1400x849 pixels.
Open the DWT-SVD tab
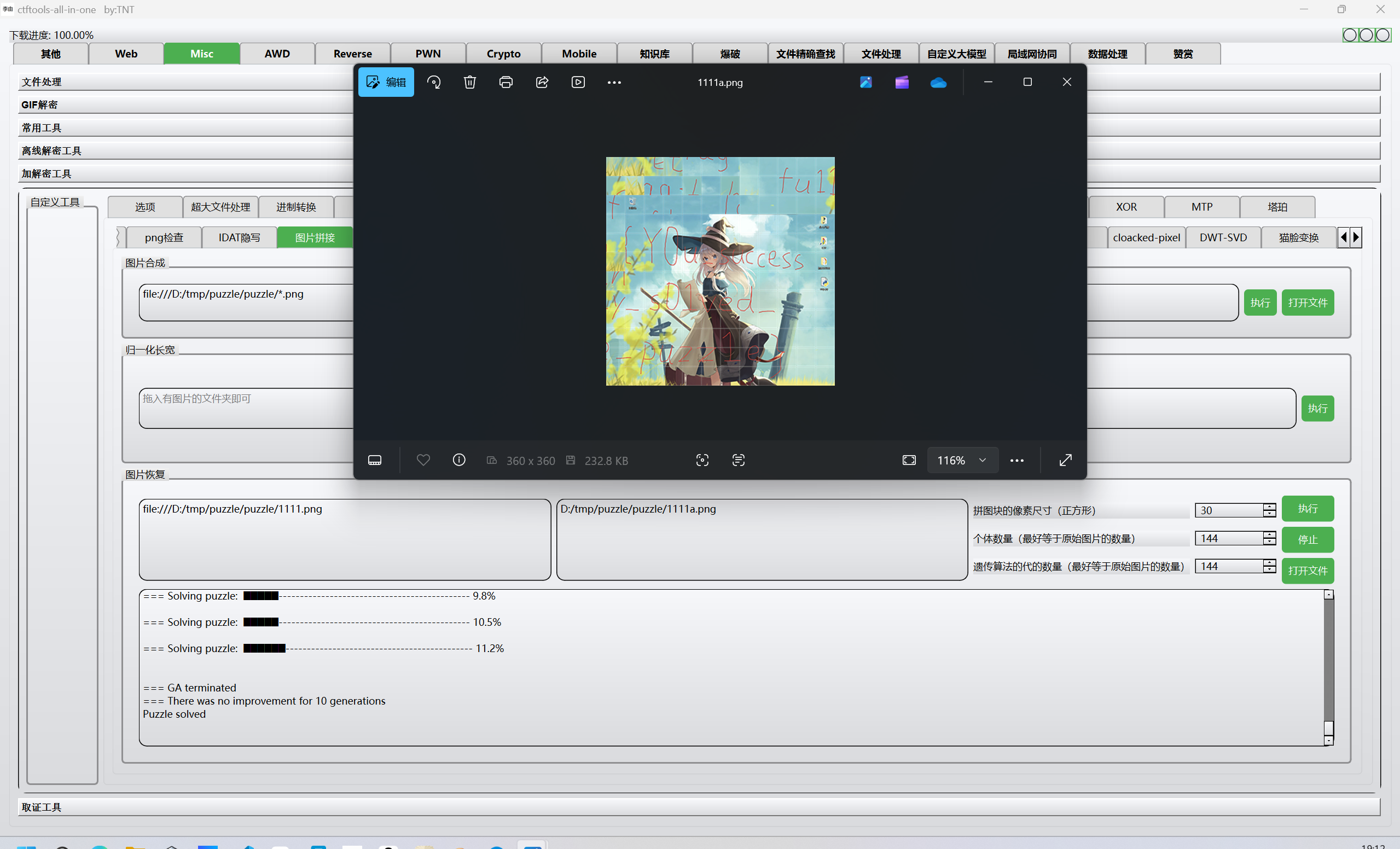click(1223, 237)
